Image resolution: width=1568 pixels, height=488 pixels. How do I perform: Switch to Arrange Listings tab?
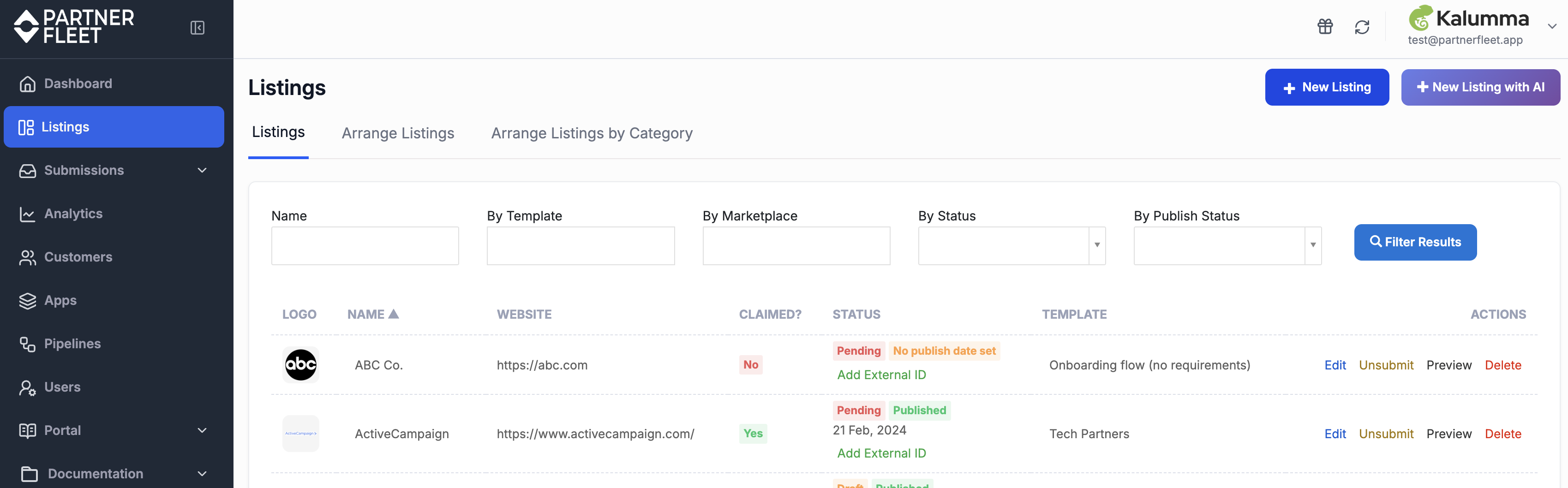pos(398,133)
